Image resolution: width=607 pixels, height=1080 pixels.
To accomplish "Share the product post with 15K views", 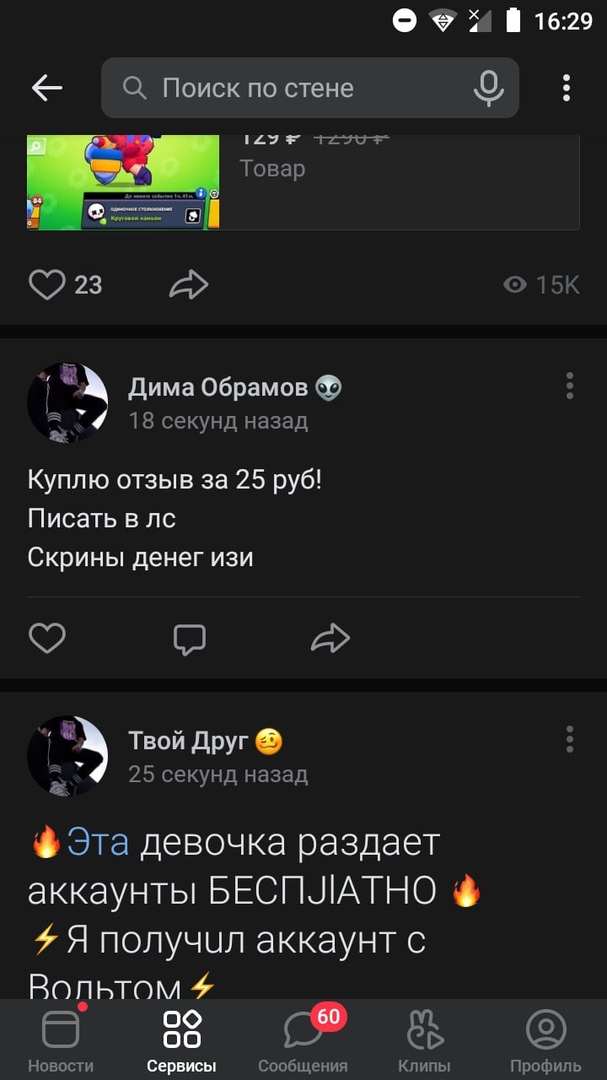I will pyautogui.click(x=188, y=285).
